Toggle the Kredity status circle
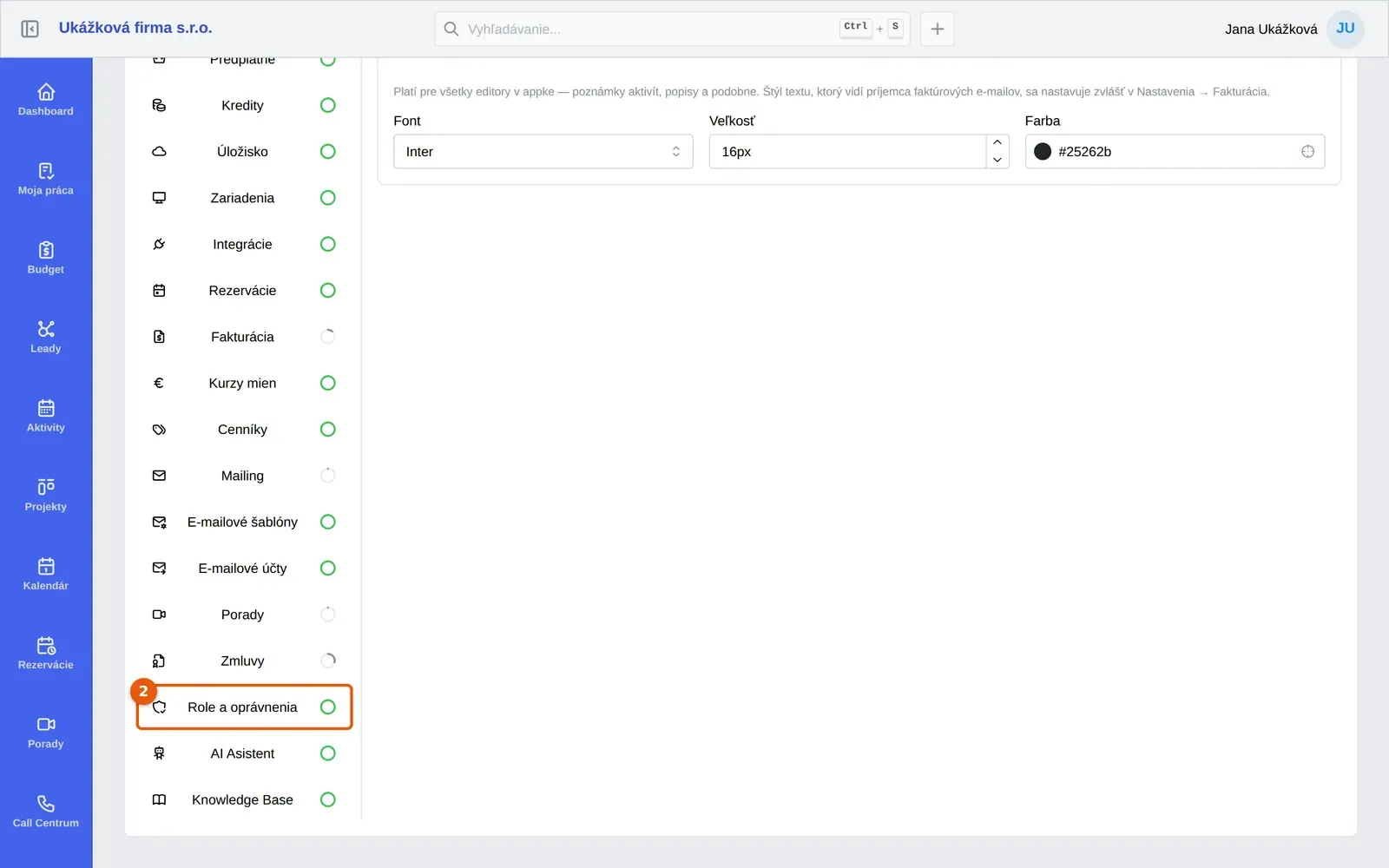Image resolution: width=1389 pixels, height=868 pixels. [x=327, y=105]
